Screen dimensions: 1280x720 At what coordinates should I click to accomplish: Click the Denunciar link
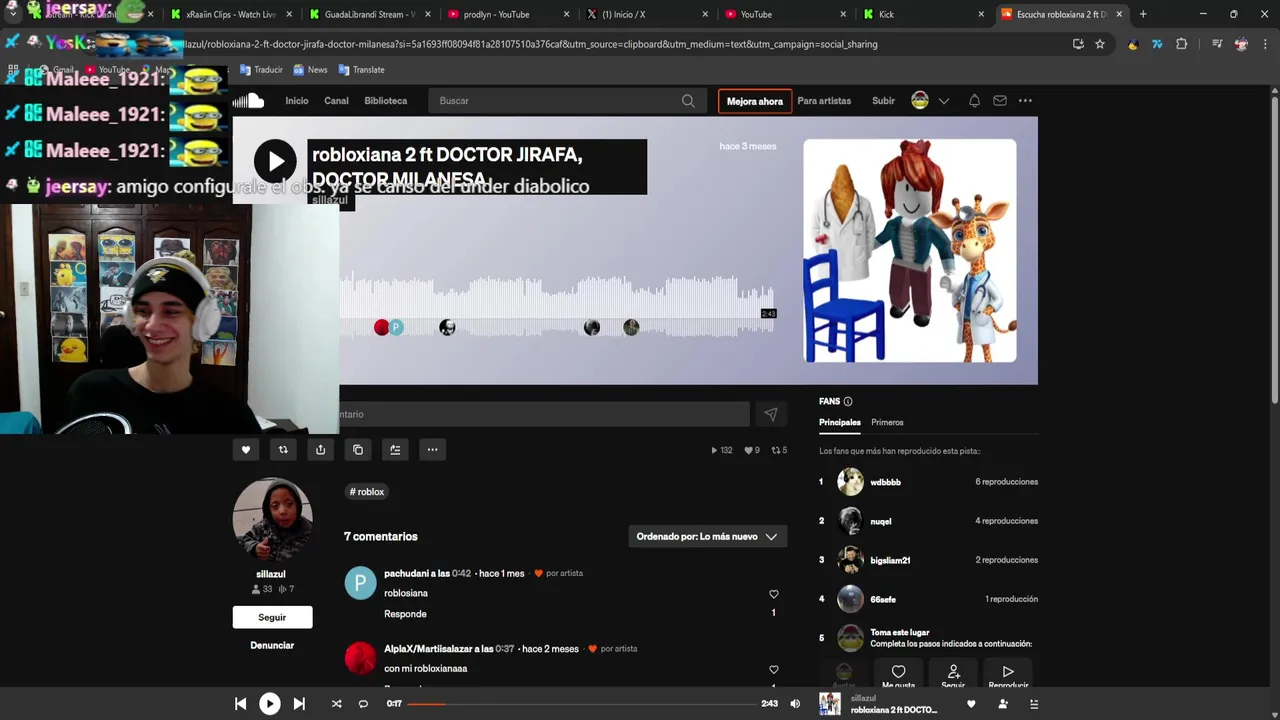coord(272,645)
